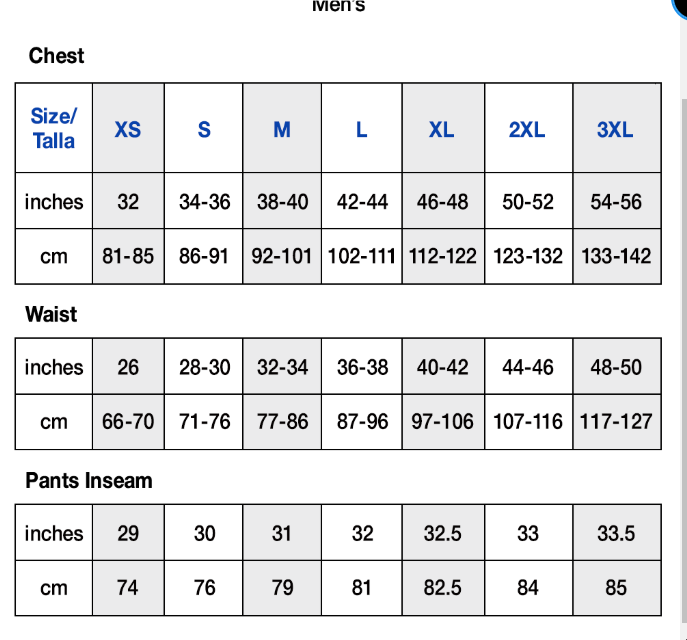Click the XS size column header
The image size is (687, 640).
pyautogui.click(x=128, y=129)
